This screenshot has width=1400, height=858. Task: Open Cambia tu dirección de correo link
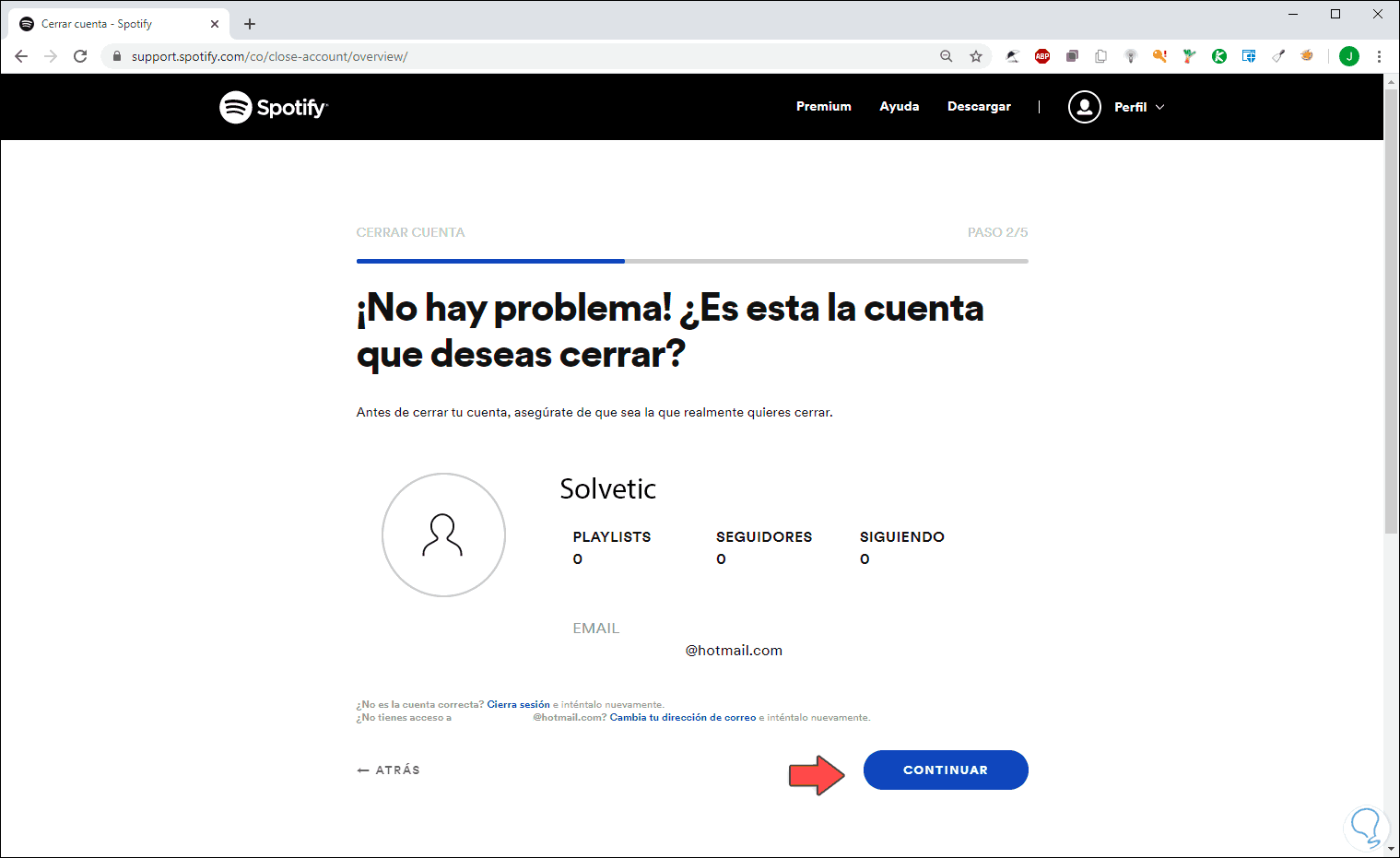click(x=683, y=717)
